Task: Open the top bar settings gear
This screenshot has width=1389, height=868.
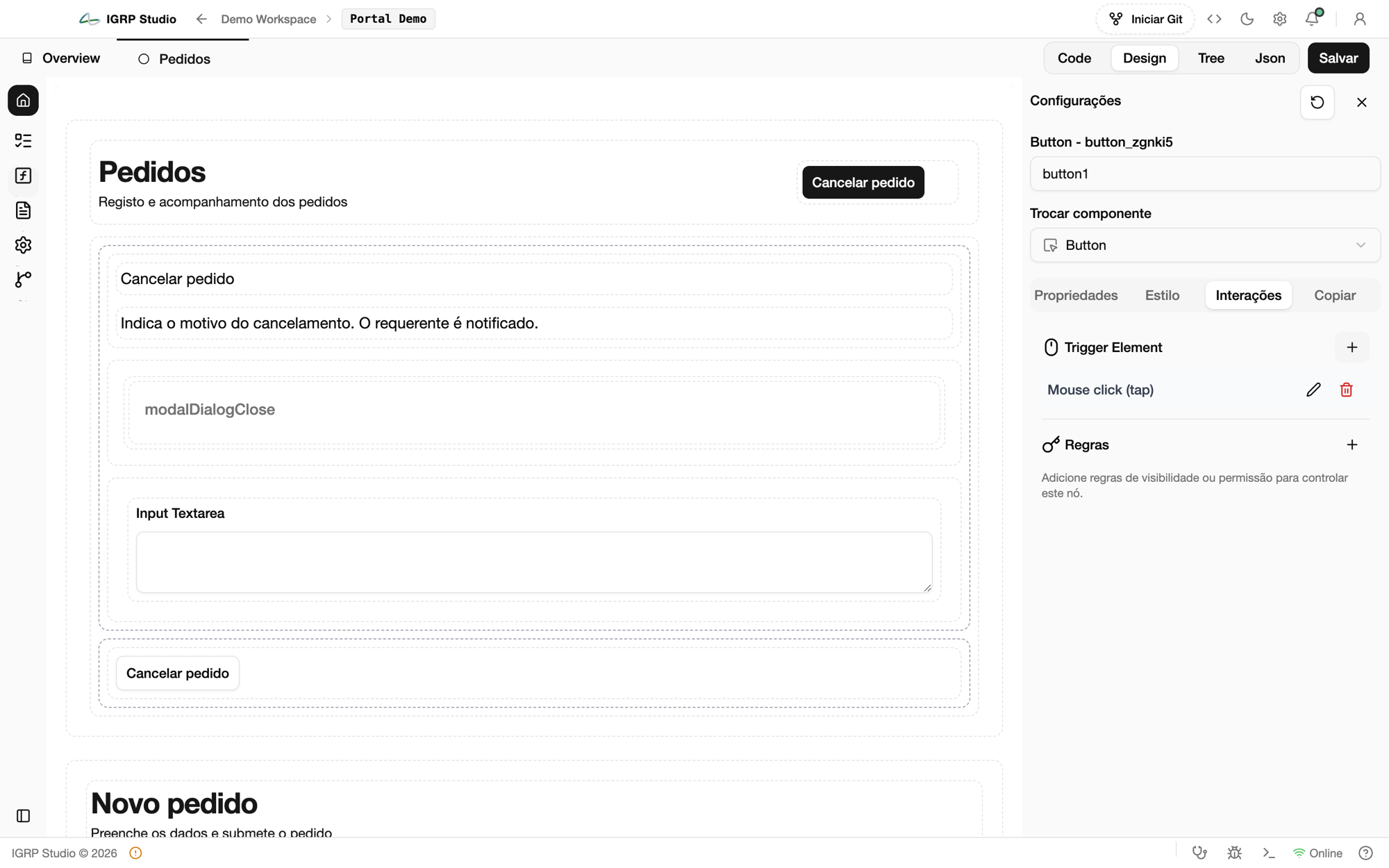Action: pos(1279,19)
